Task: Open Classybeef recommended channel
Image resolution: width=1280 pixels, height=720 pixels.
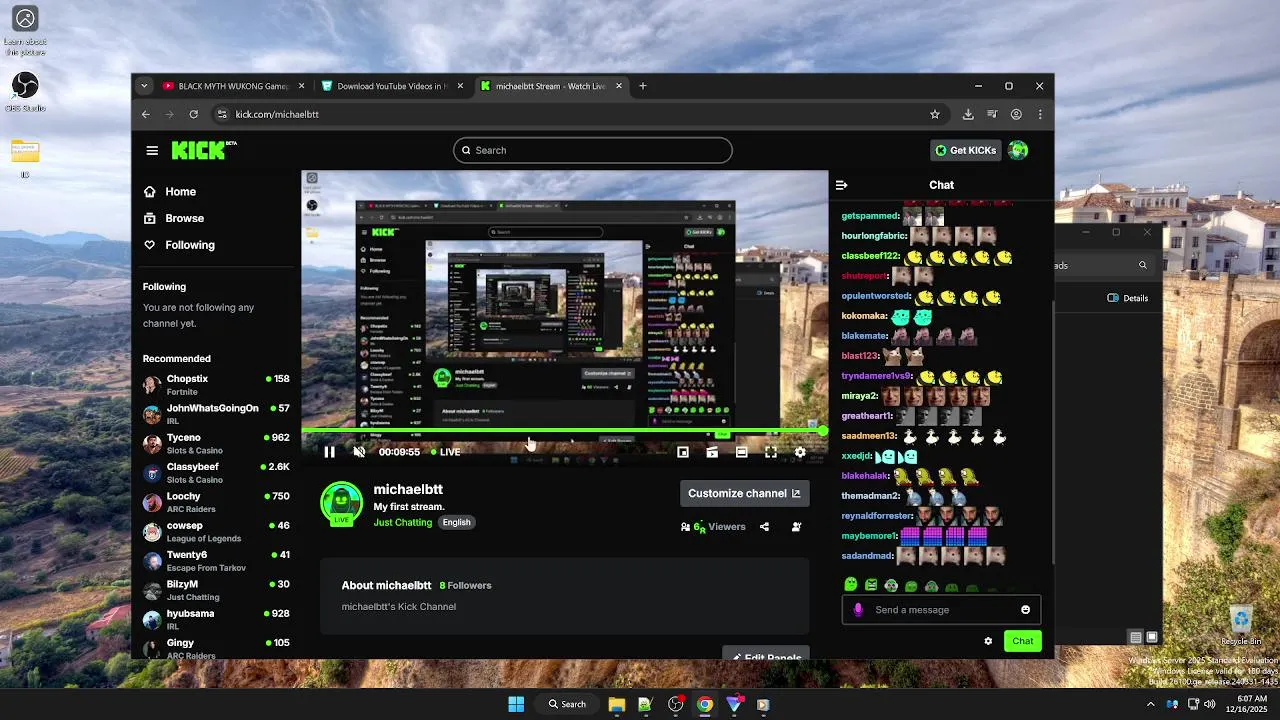Action: pyautogui.click(x=216, y=473)
